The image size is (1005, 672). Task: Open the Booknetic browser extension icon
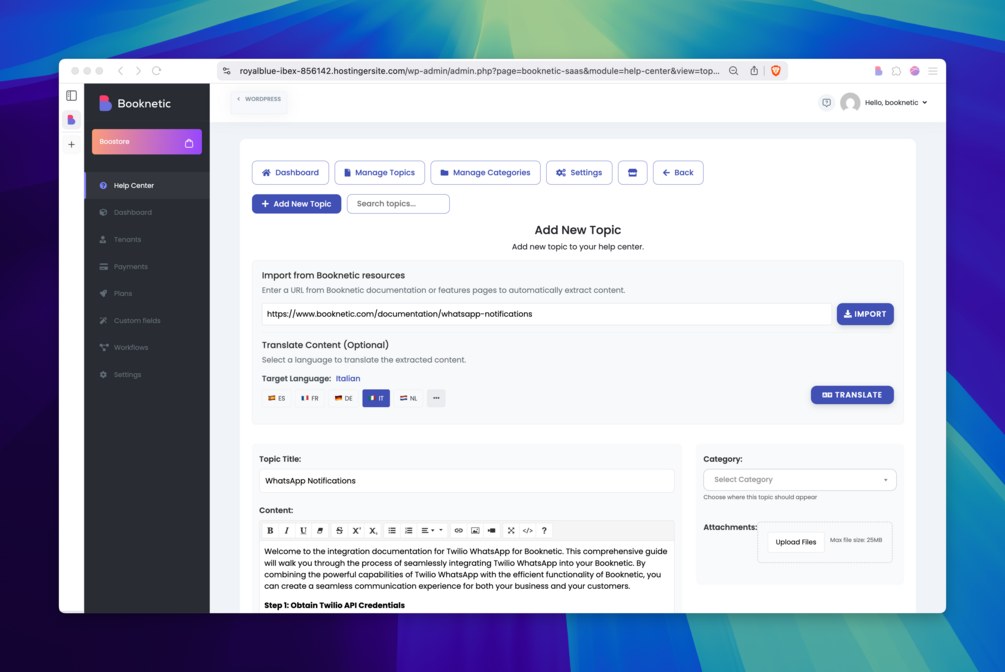tap(878, 71)
